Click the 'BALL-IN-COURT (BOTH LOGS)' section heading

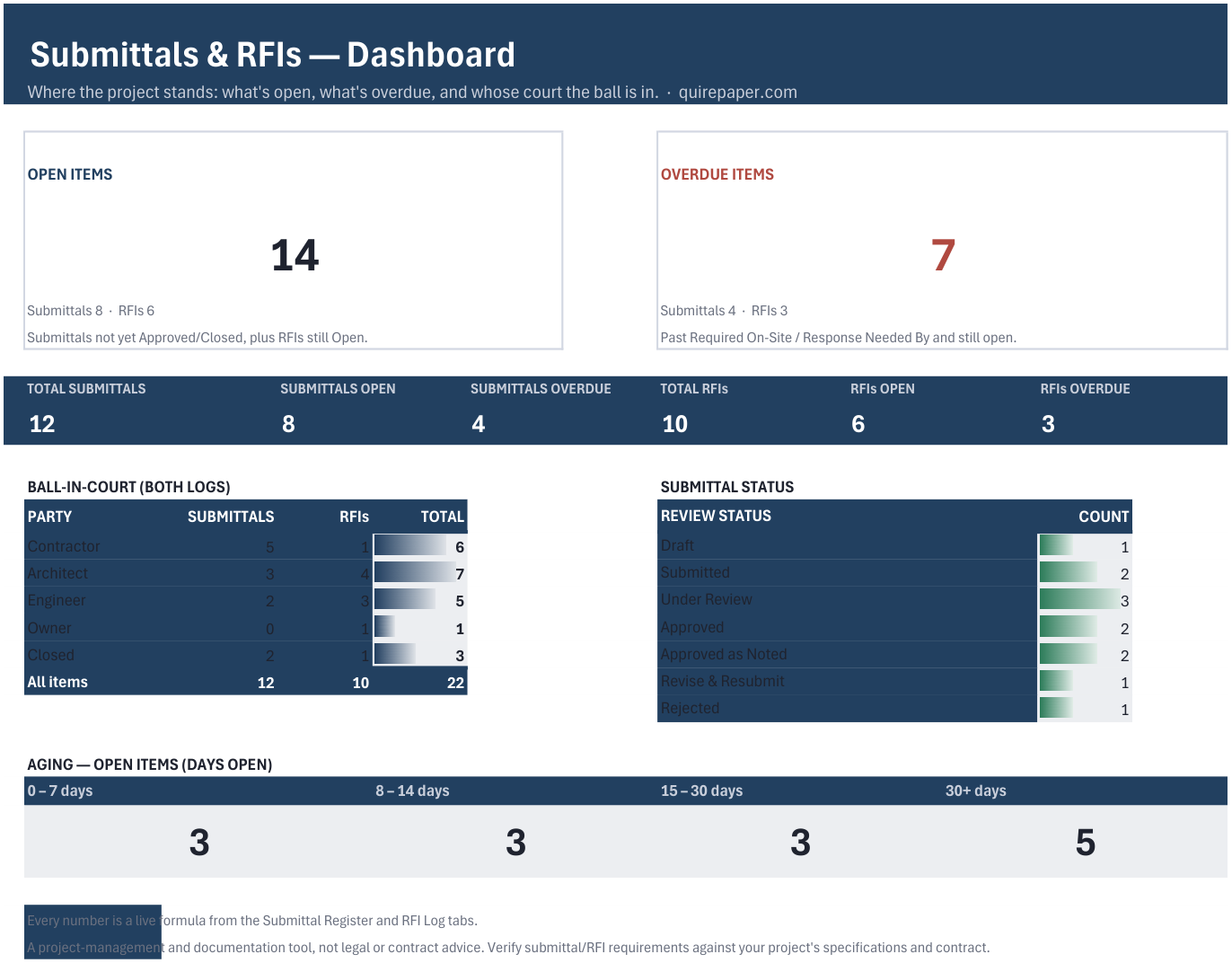(x=128, y=487)
